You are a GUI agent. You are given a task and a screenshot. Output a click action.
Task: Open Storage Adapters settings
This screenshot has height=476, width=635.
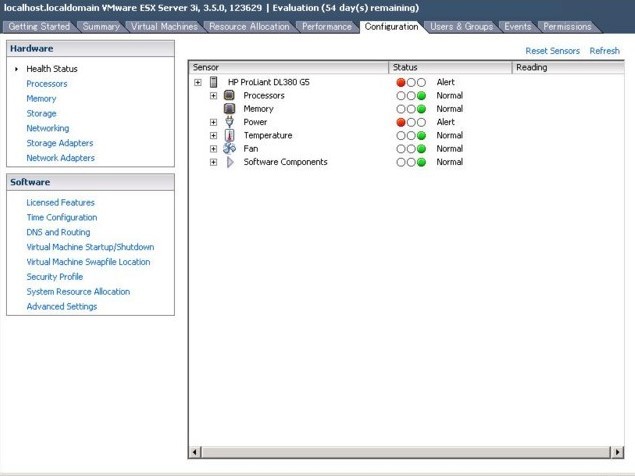(60, 143)
